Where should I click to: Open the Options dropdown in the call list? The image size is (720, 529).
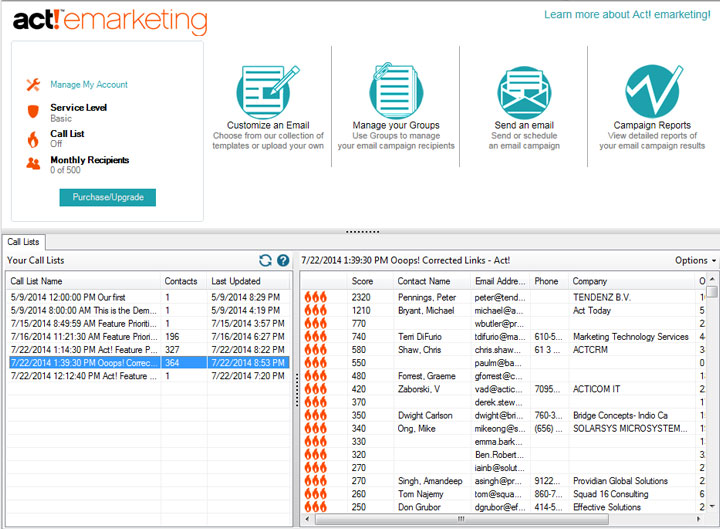(695, 260)
